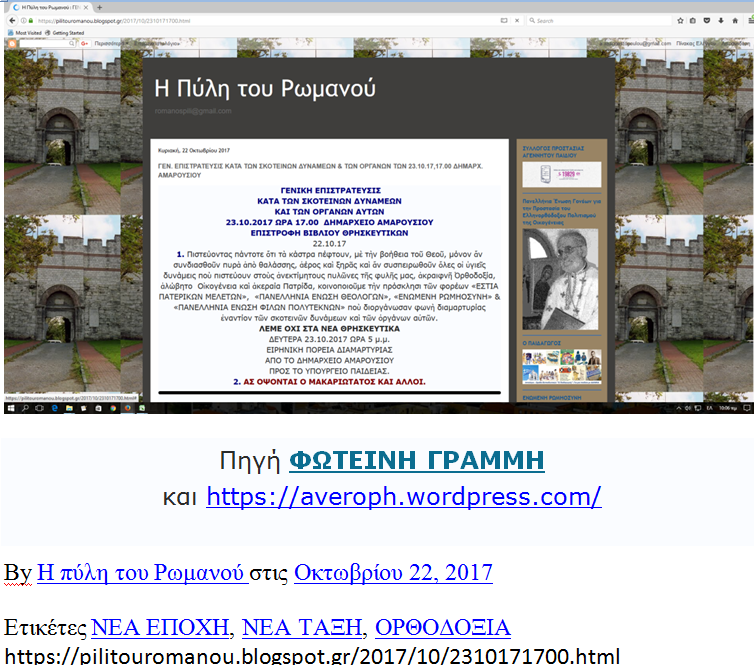Bookmark this page with the star icon
The width and height of the screenshot is (754, 665).
680,20
